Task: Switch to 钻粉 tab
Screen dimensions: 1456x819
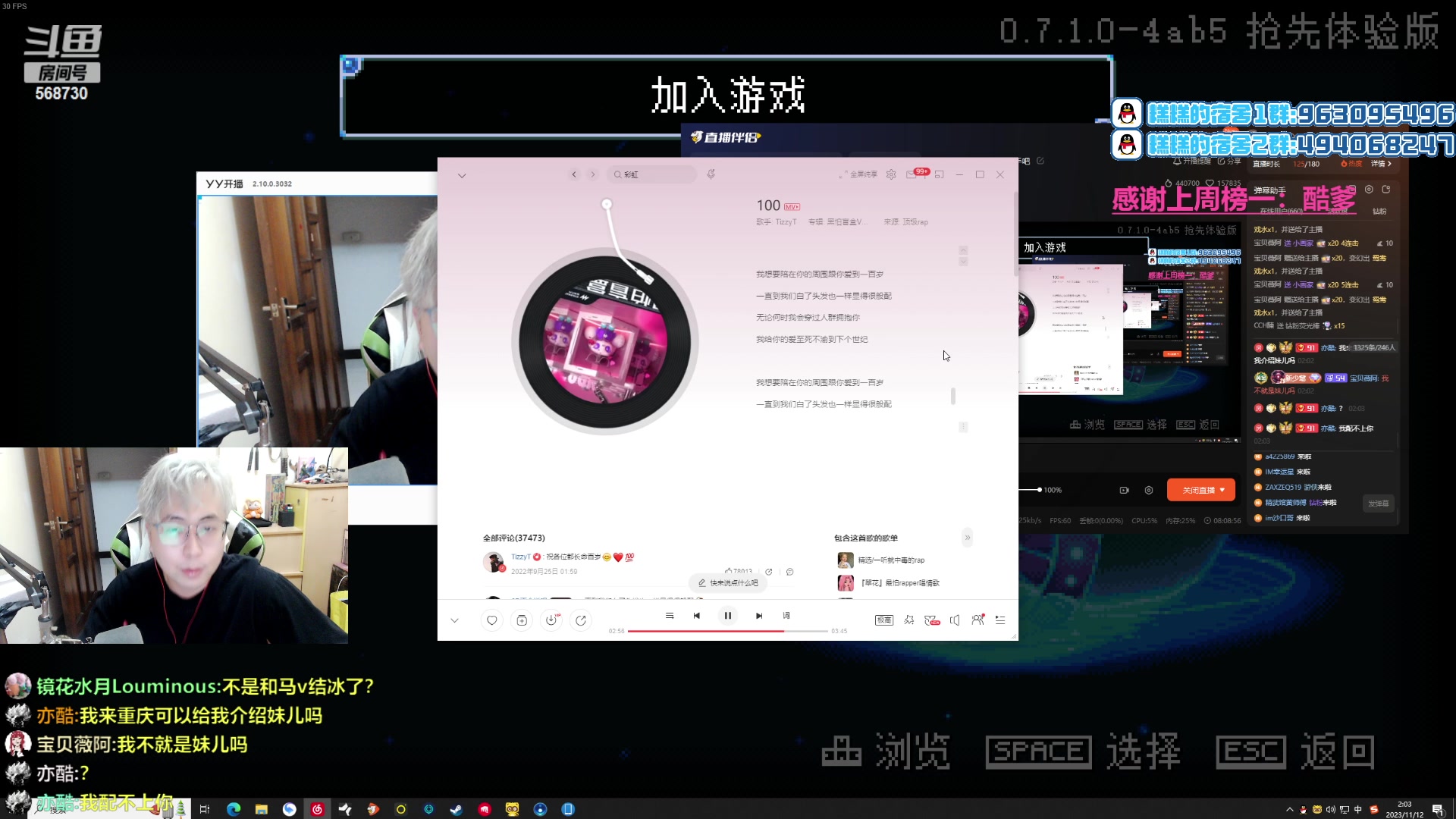Action: [x=1379, y=212]
